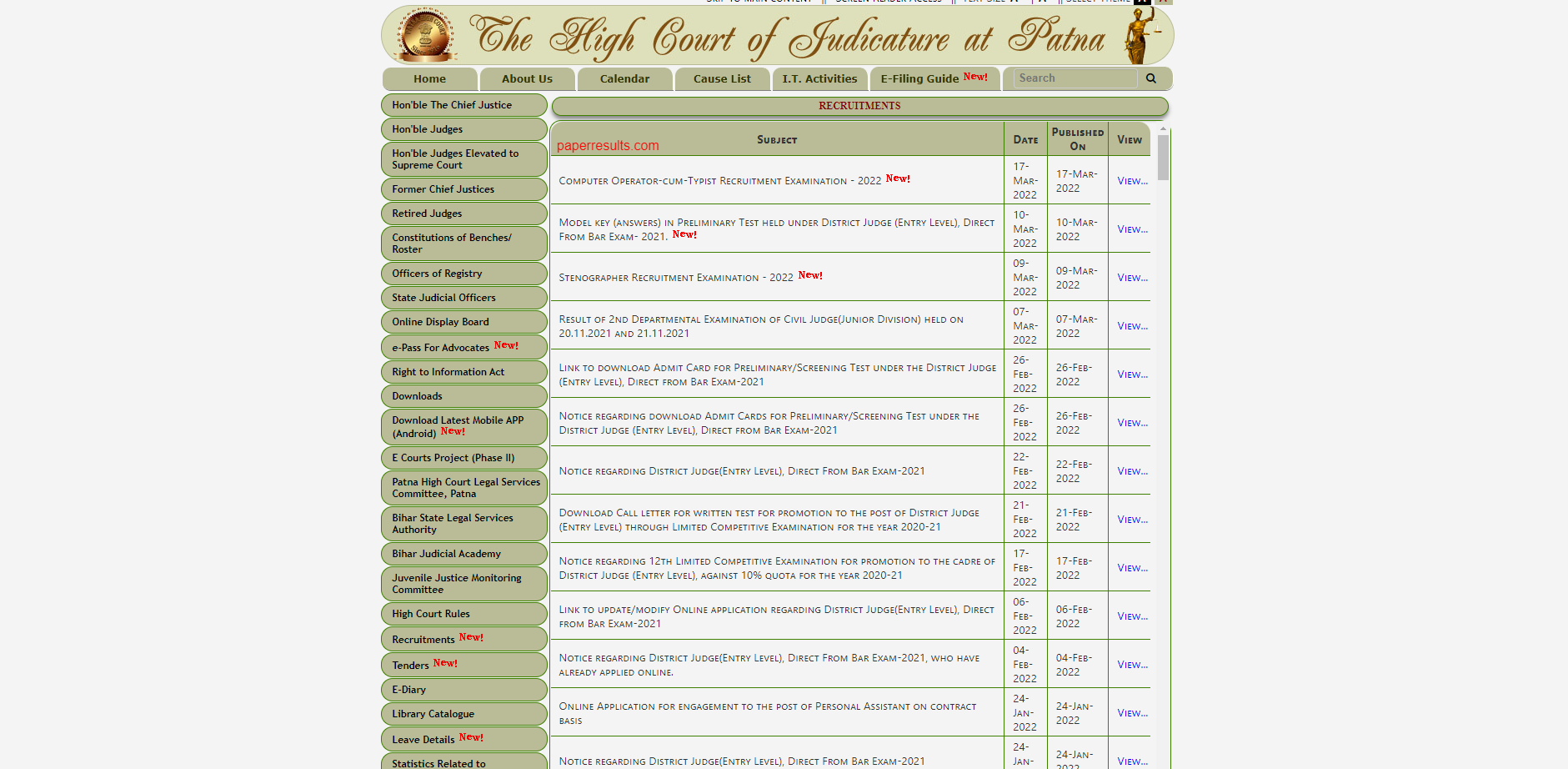Open the Online Display Board link

(x=463, y=322)
